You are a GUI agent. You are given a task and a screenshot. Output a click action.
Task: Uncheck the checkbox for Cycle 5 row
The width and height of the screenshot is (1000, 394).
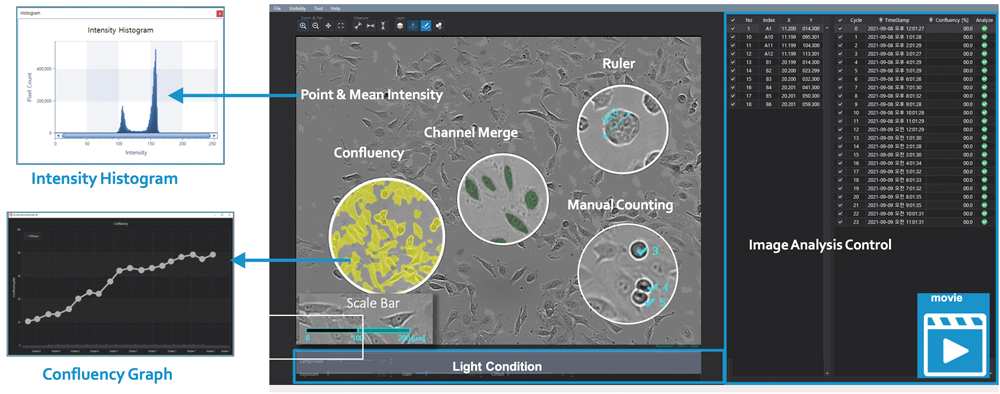841,71
